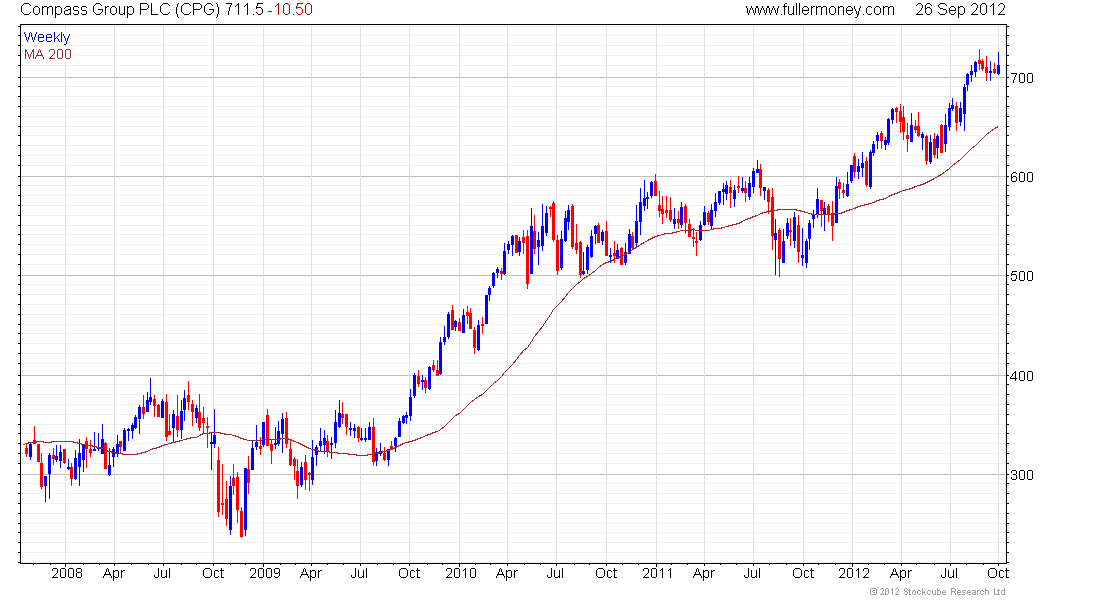The height and width of the screenshot is (600, 1100).
Task: Click the final 'Oct' label after 2012
Action: pos(998,573)
